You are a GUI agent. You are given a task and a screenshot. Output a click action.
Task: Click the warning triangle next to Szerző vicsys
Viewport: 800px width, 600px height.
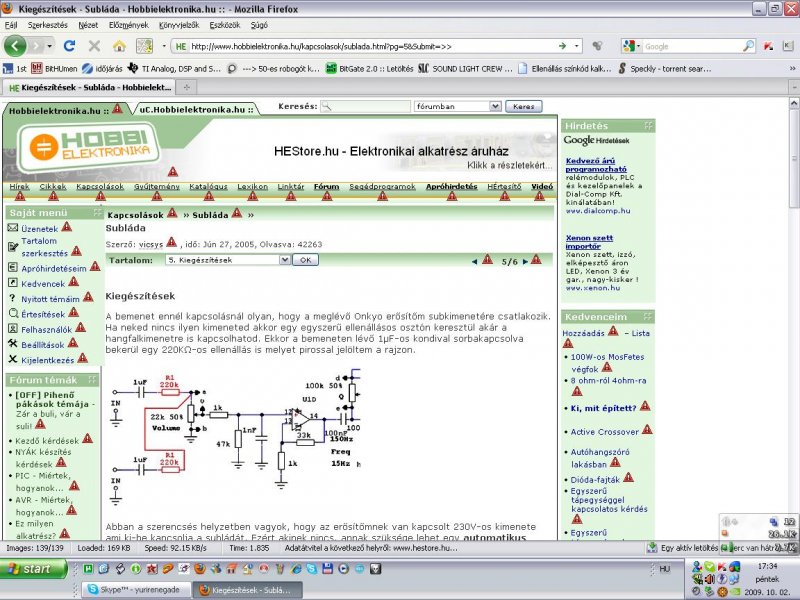click(171, 242)
